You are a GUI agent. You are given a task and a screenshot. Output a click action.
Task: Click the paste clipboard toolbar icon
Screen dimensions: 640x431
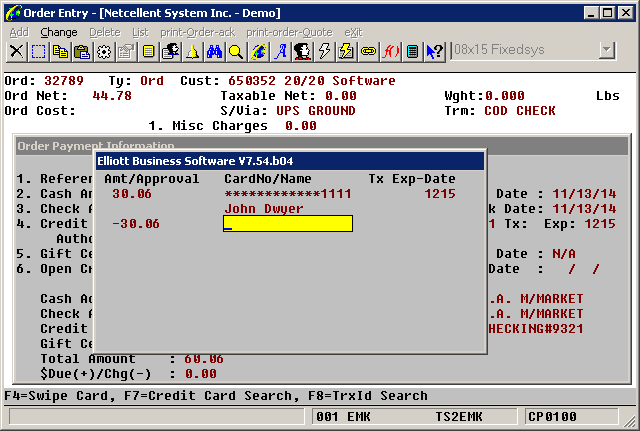click(82, 51)
